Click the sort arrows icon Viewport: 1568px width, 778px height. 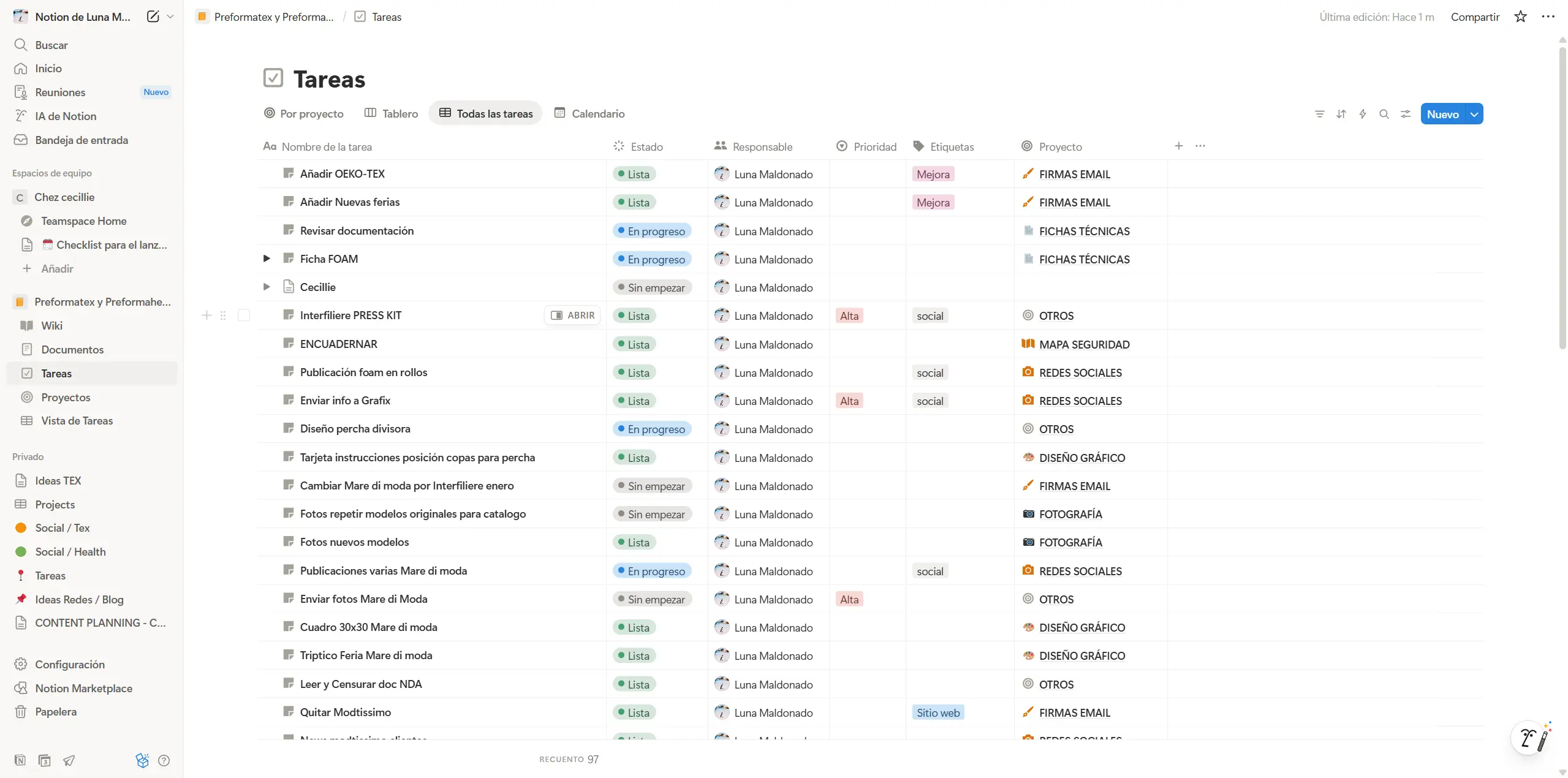1341,114
